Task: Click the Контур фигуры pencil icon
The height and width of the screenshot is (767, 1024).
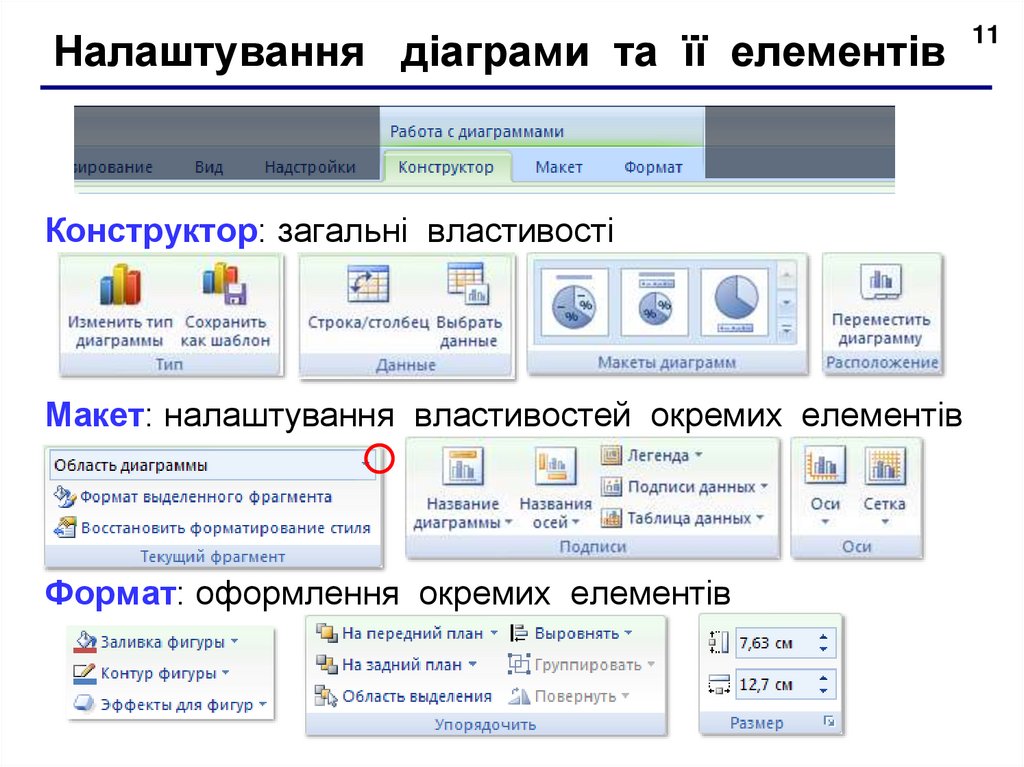Action: 85,673
